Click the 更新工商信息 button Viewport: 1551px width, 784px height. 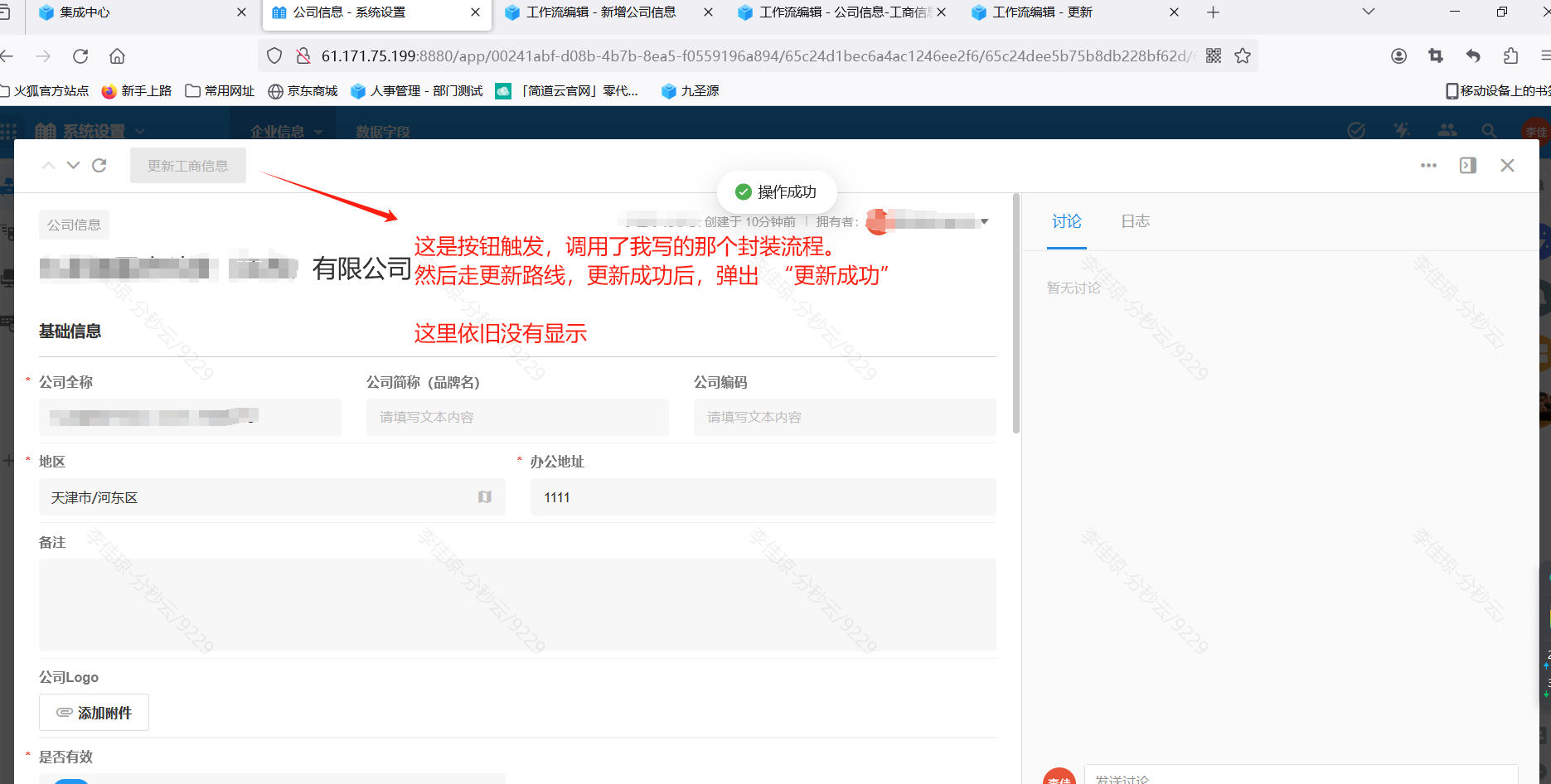188,166
